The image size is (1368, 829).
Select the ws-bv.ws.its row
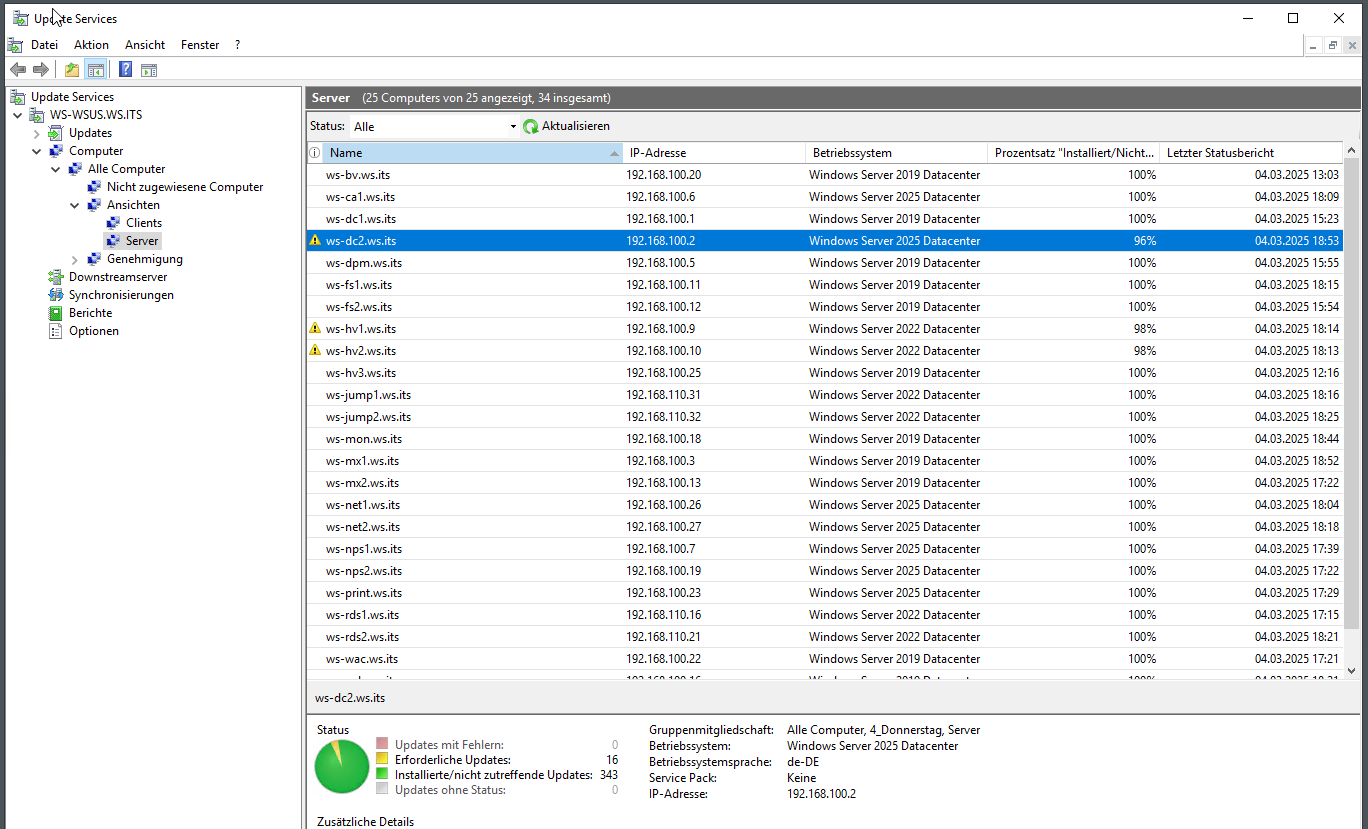coord(825,175)
